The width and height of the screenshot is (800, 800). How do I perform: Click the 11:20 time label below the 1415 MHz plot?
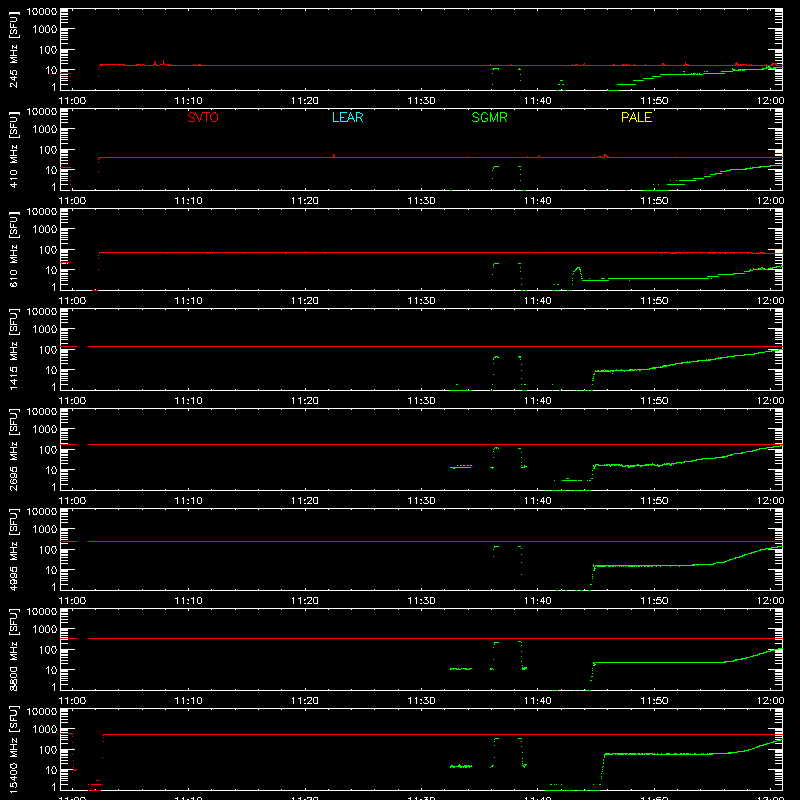(x=305, y=401)
